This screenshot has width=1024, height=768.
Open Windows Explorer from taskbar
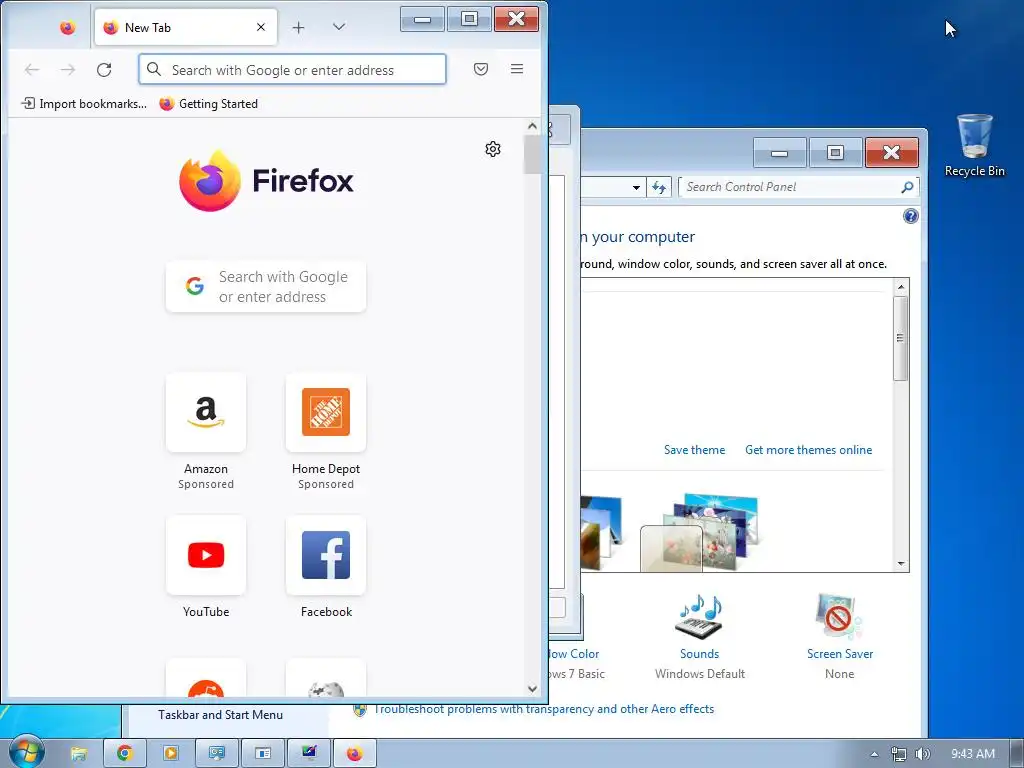(79, 754)
